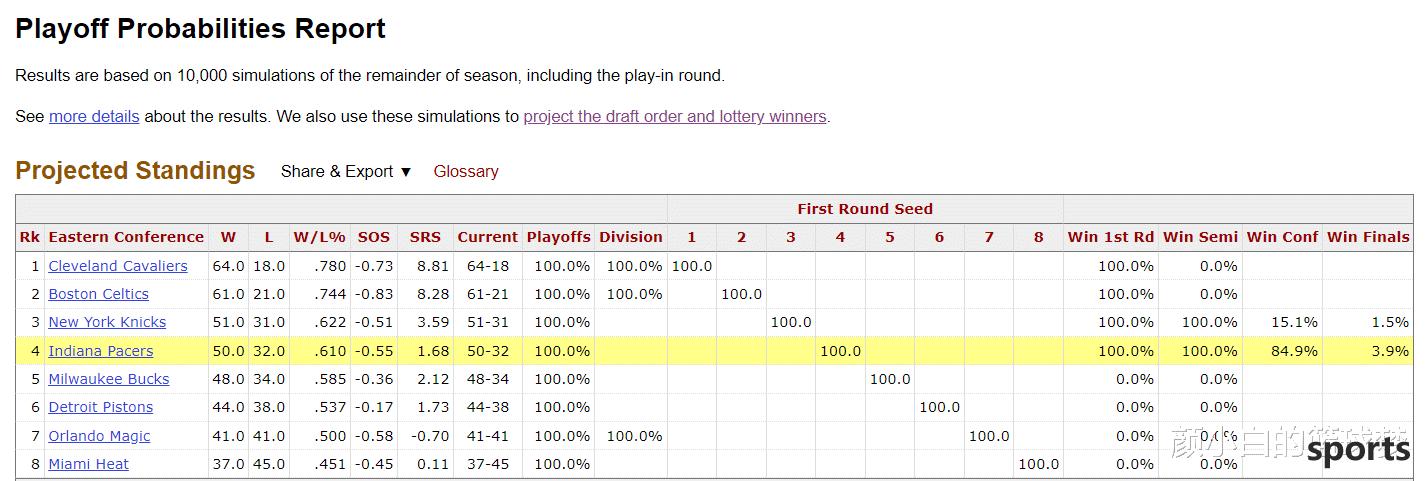
Task: Sort by the Playoffs column header
Action: 558,237
